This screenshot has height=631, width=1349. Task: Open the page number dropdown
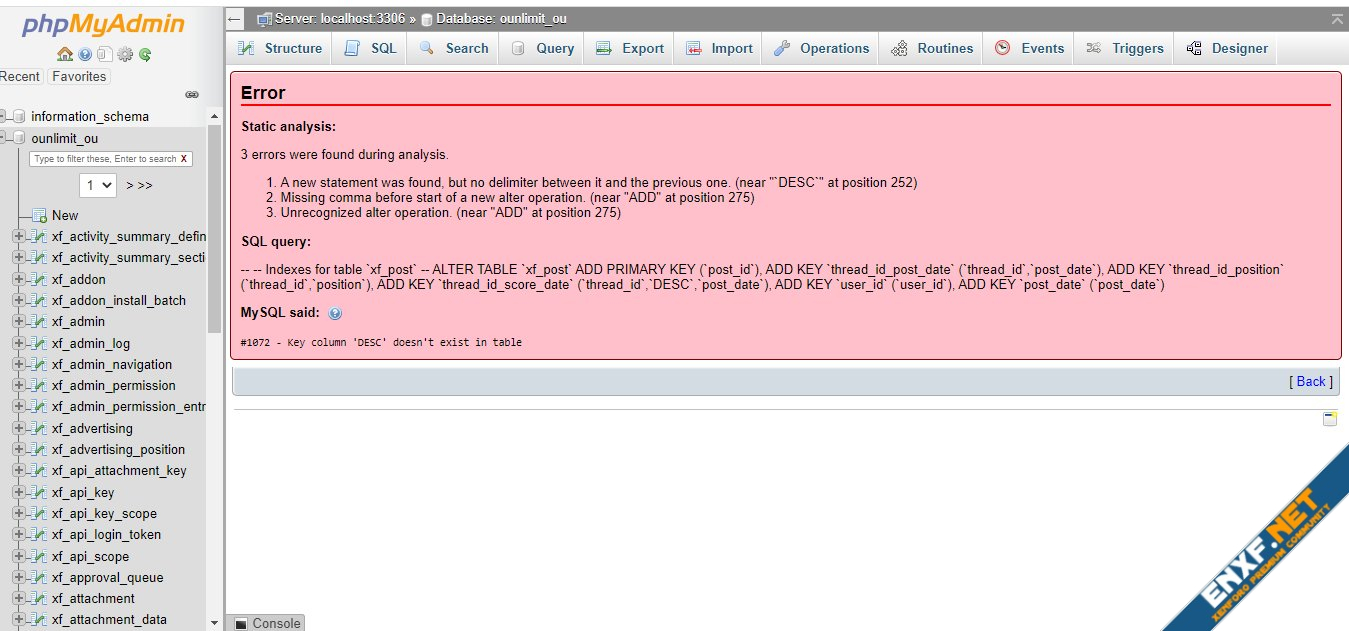pyautogui.click(x=99, y=185)
